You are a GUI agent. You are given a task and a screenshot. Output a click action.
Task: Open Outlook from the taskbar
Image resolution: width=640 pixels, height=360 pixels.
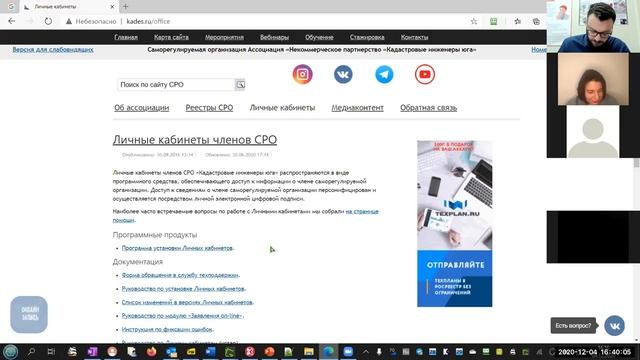coord(171,351)
